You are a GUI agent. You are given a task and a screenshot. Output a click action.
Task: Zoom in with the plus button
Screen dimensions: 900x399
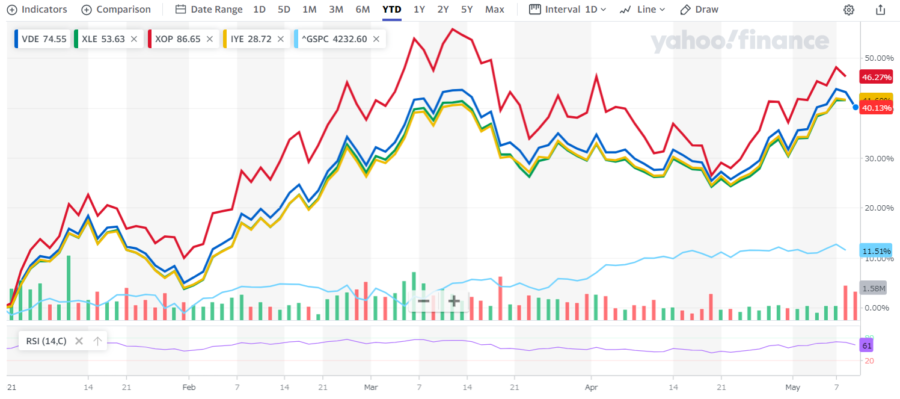tap(453, 301)
